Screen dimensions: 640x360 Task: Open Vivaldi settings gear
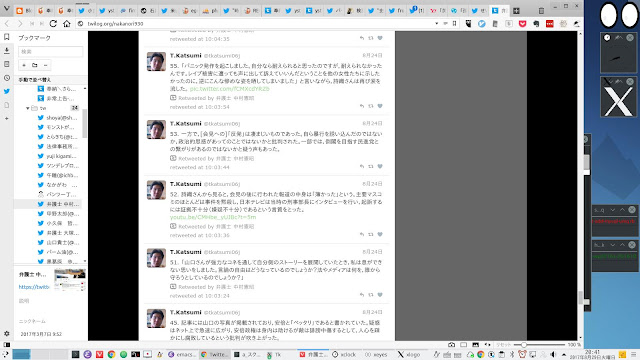click(x=7, y=333)
